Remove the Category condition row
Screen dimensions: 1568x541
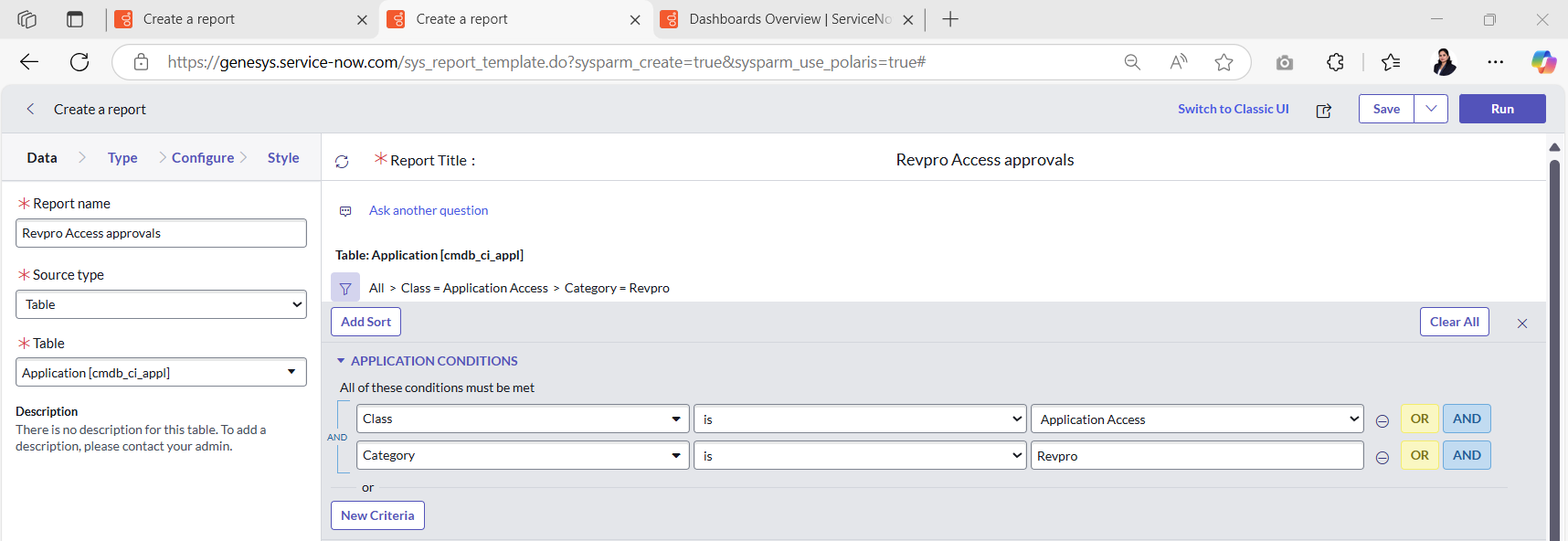point(1383,458)
